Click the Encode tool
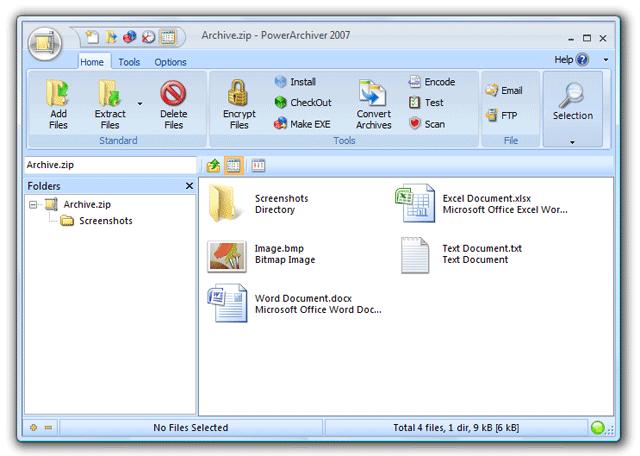Screen dimensions: 640x456 431,82
